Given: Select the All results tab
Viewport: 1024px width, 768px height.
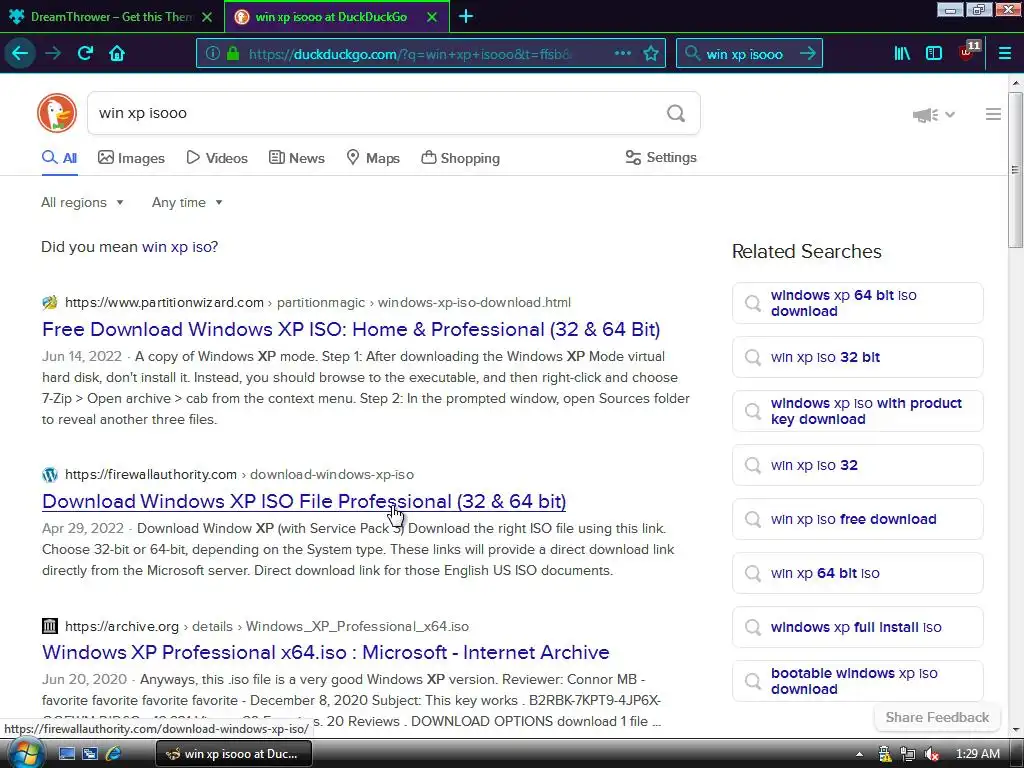Looking at the screenshot, I should point(59,158).
